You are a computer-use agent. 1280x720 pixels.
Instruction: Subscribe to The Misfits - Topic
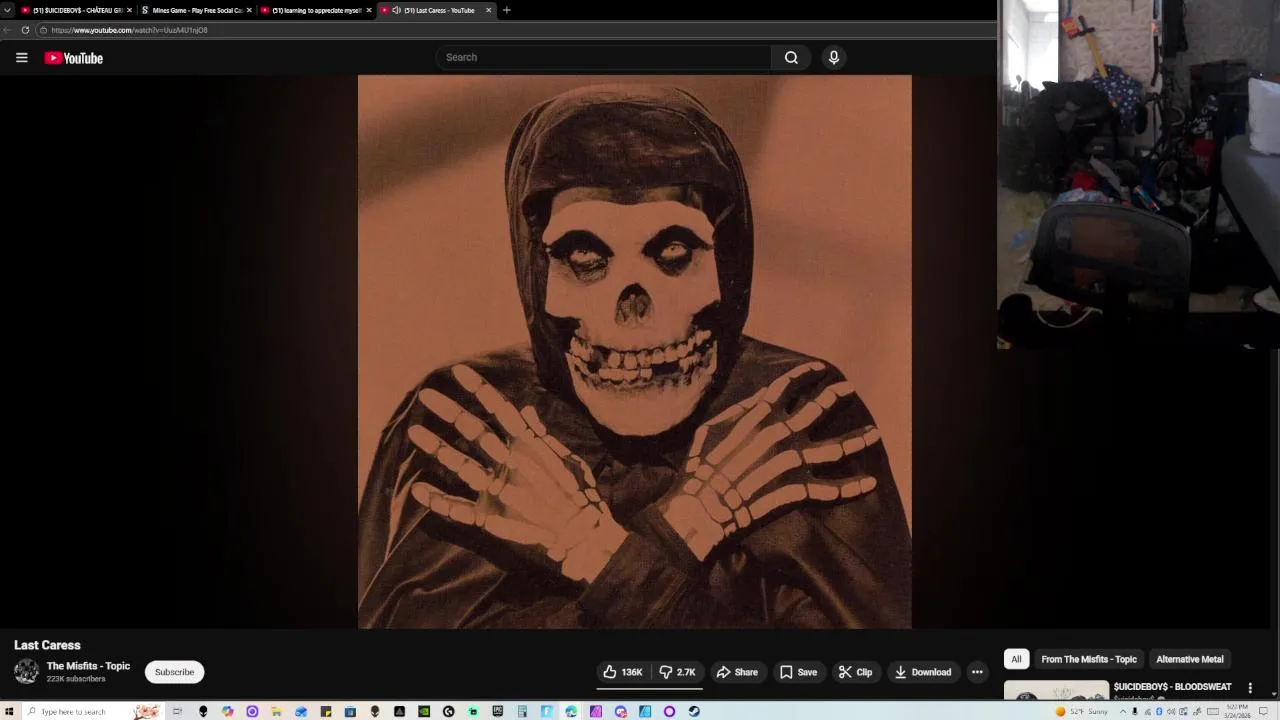coord(174,672)
